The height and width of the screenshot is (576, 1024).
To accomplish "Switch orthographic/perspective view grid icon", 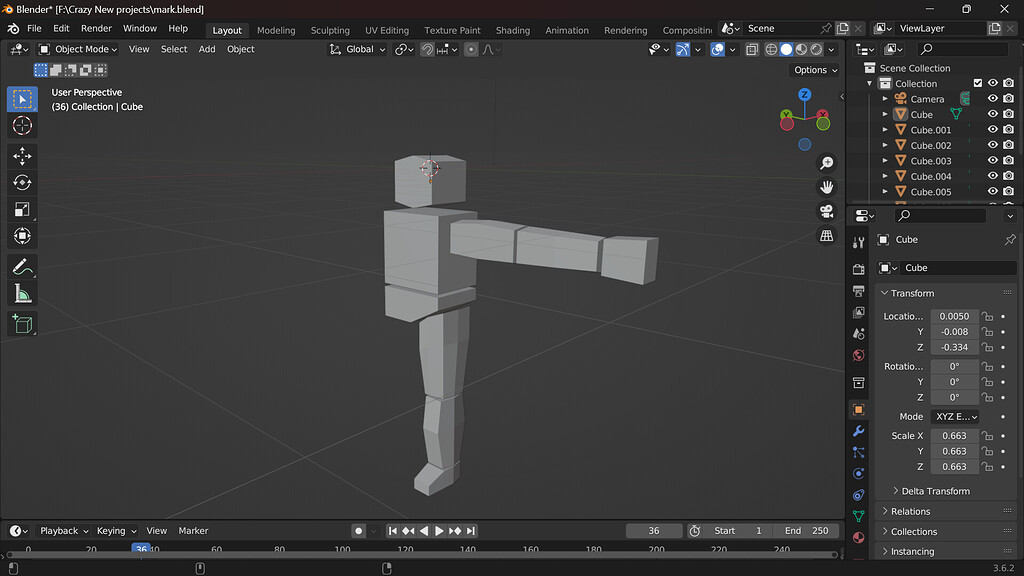I will [x=827, y=235].
